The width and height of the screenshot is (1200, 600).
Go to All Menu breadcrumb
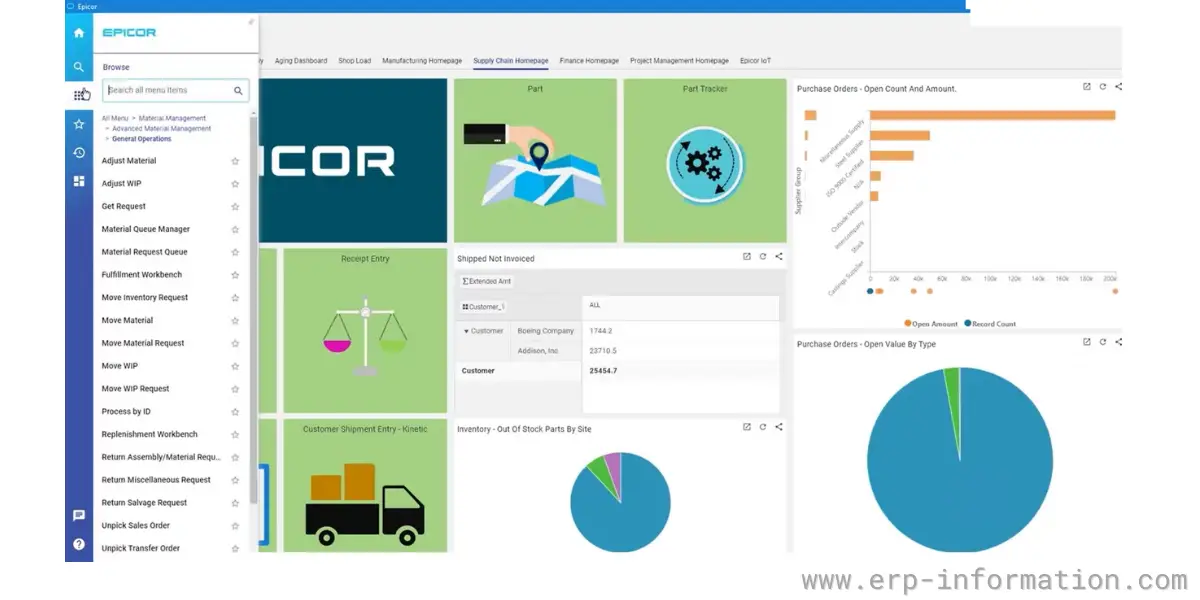tap(114, 118)
